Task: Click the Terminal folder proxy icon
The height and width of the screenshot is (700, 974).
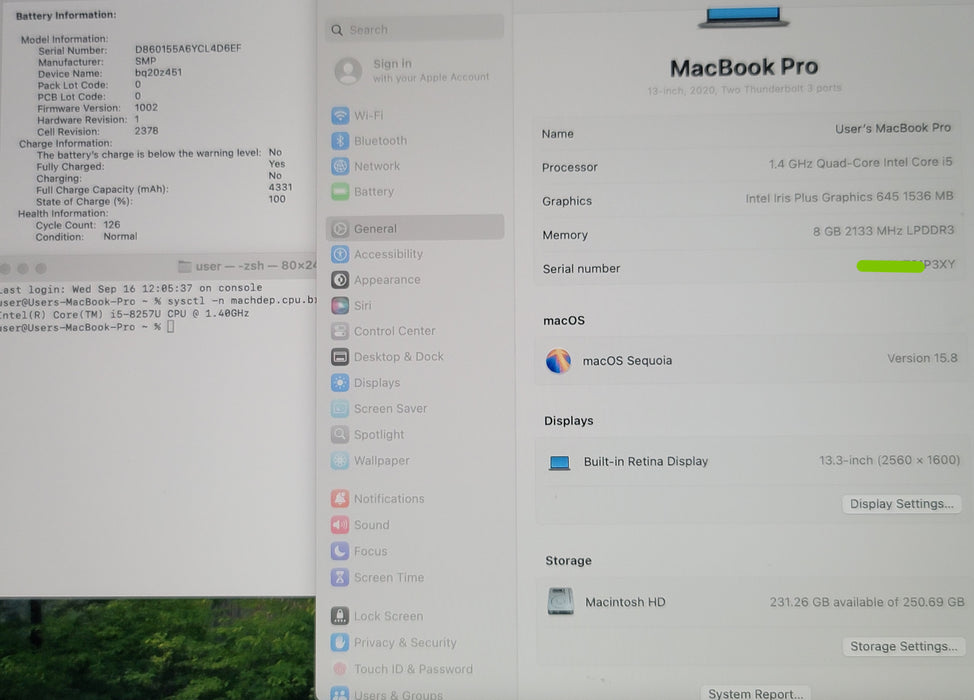Action: (184, 266)
